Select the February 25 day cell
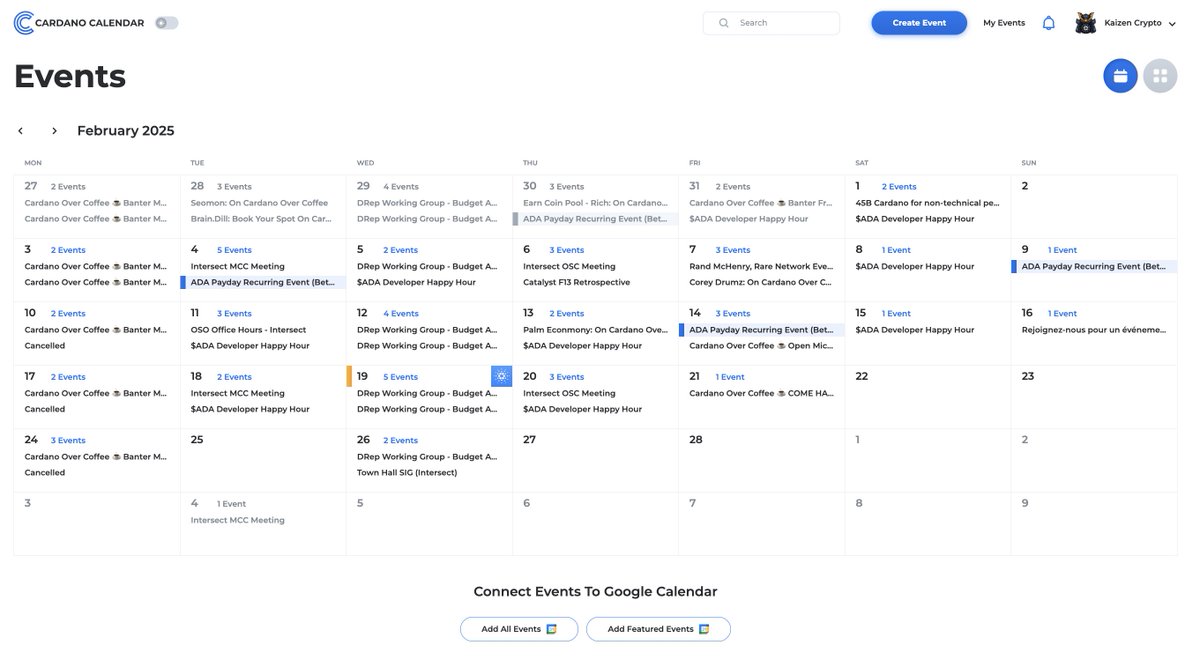The width and height of the screenshot is (1200, 660). [x=263, y=460]
